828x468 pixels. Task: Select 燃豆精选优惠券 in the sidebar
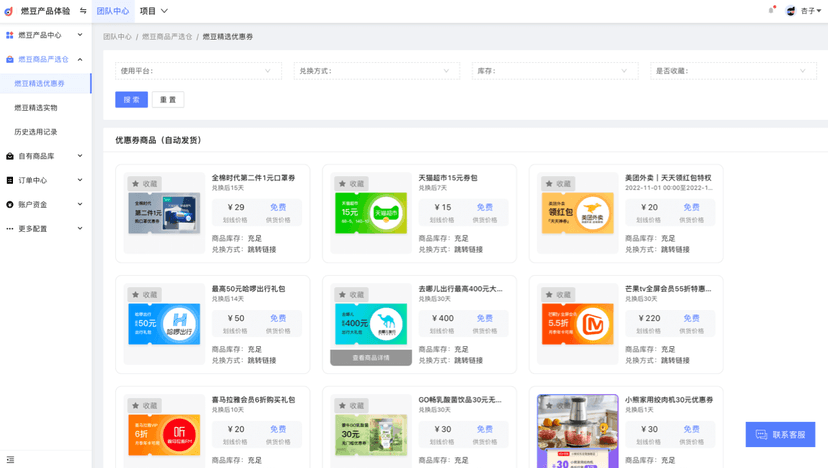click(45, 83)
